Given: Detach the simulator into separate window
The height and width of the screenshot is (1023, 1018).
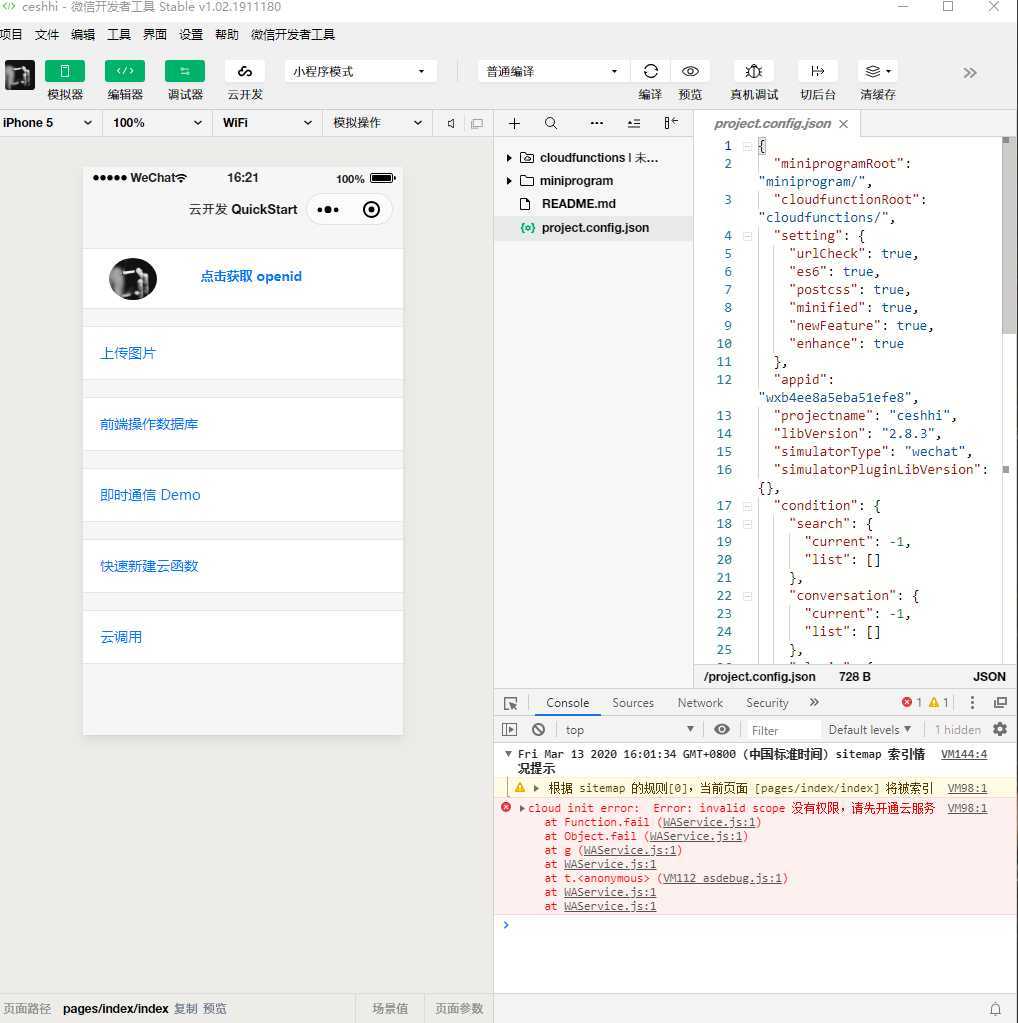Looking at the screenshot, I should click(x=477, y=123).
